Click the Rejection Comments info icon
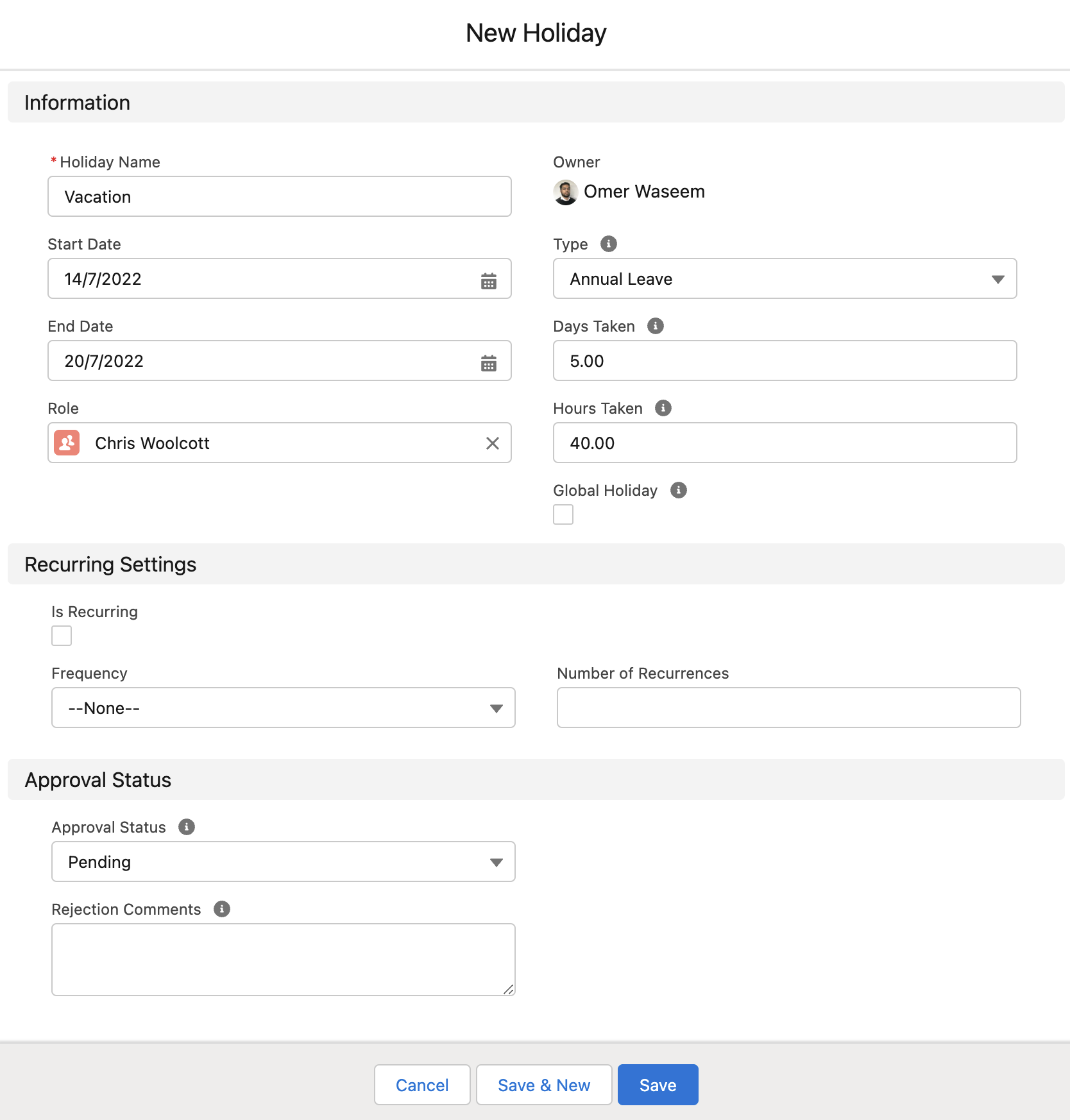This screenshot has height=1120, width=1070. [x=221, y=909]
